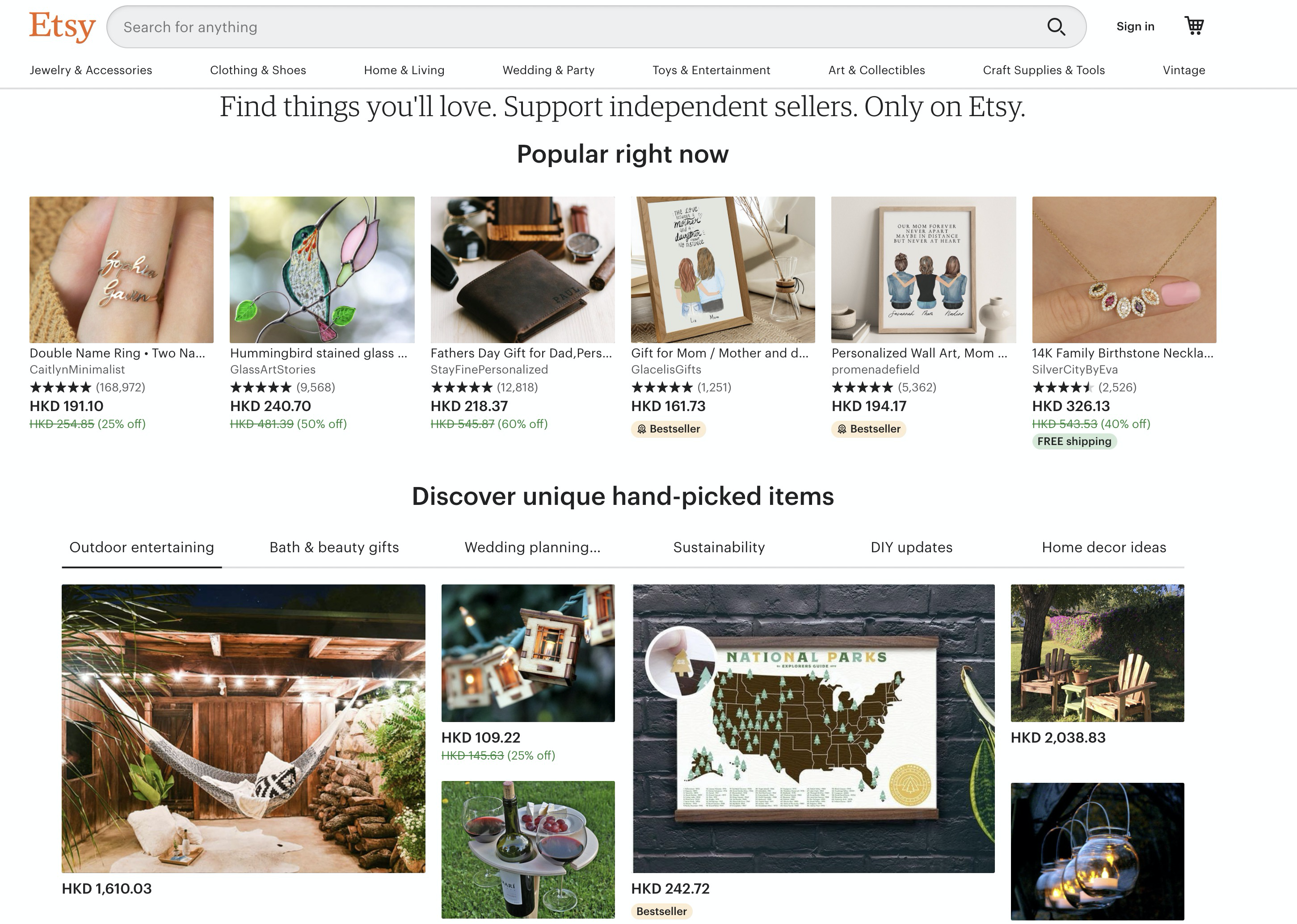Image resolution: width=1297 pixels, height=924 pixels.
Task: Open the Hummingbird stained glass thumbnail
Action: (x=322, y=270)
